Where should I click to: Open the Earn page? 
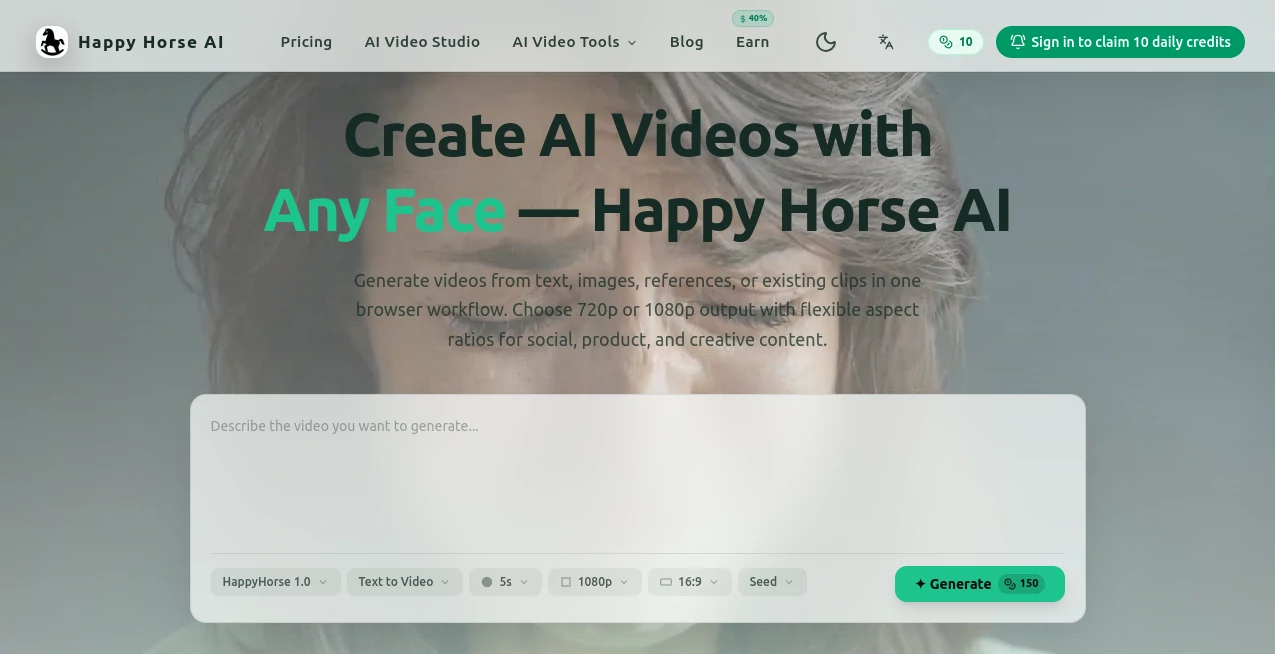click(752, 42)
